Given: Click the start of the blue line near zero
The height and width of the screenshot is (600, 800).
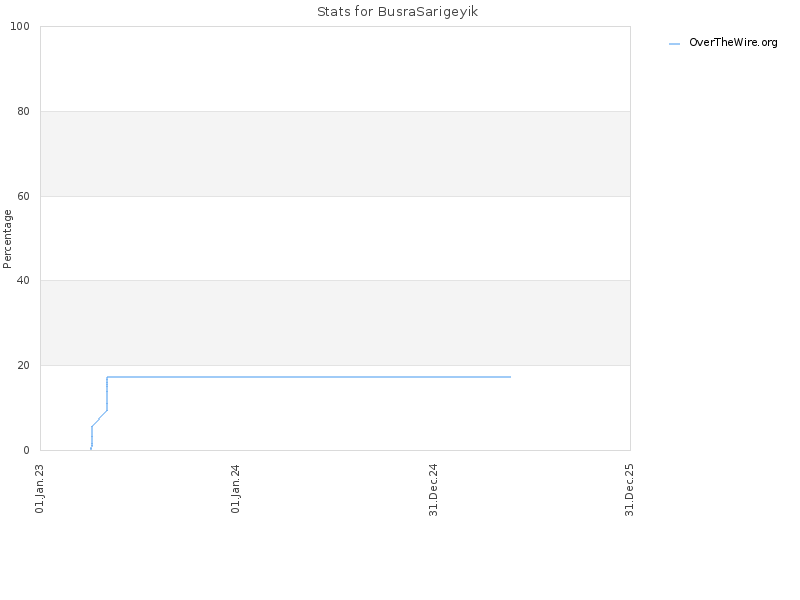Looking at the screenshot, I should click(91, 449).
